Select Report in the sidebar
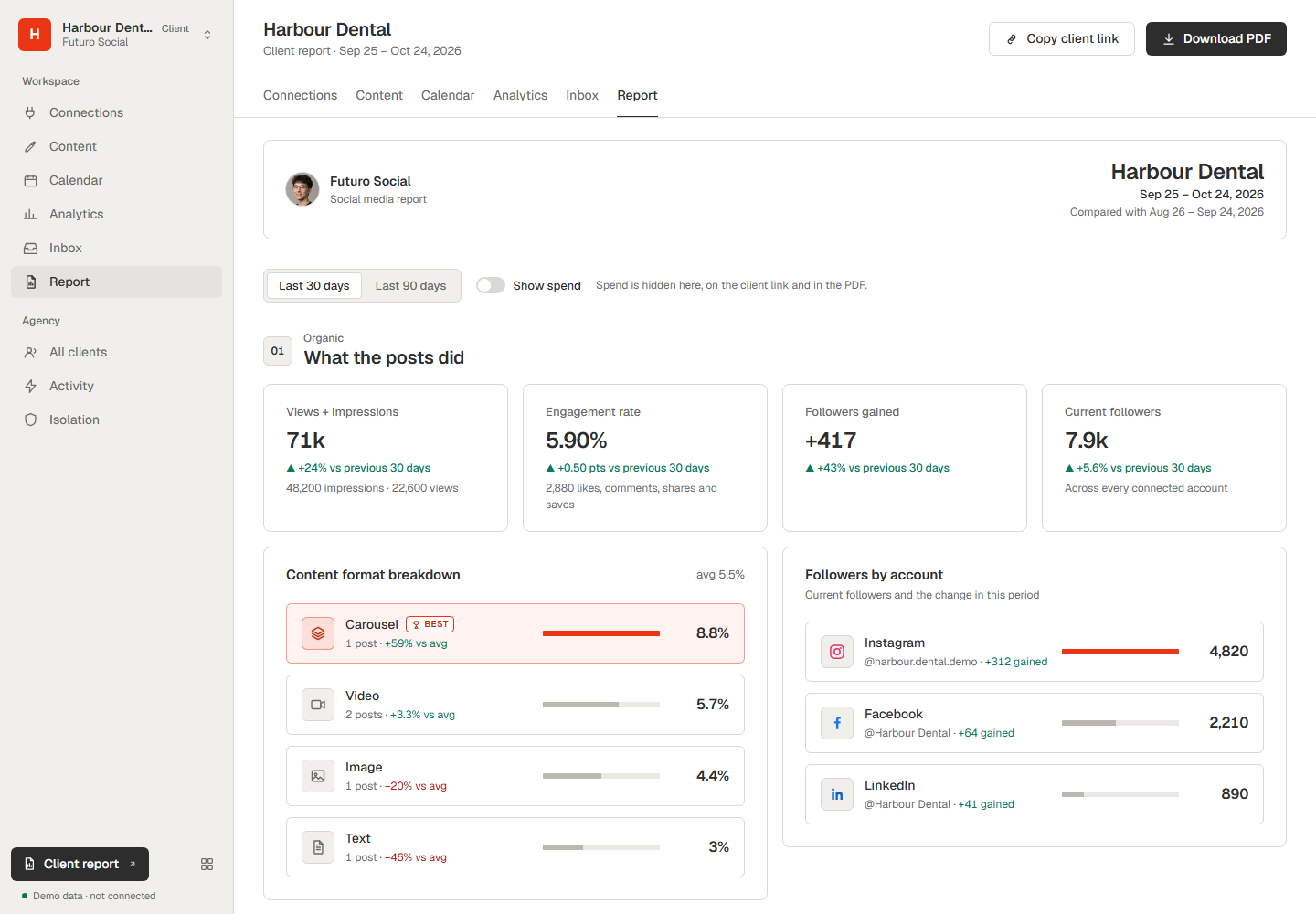The width and height of the screenshot is (1316, 914). [116, 282]
